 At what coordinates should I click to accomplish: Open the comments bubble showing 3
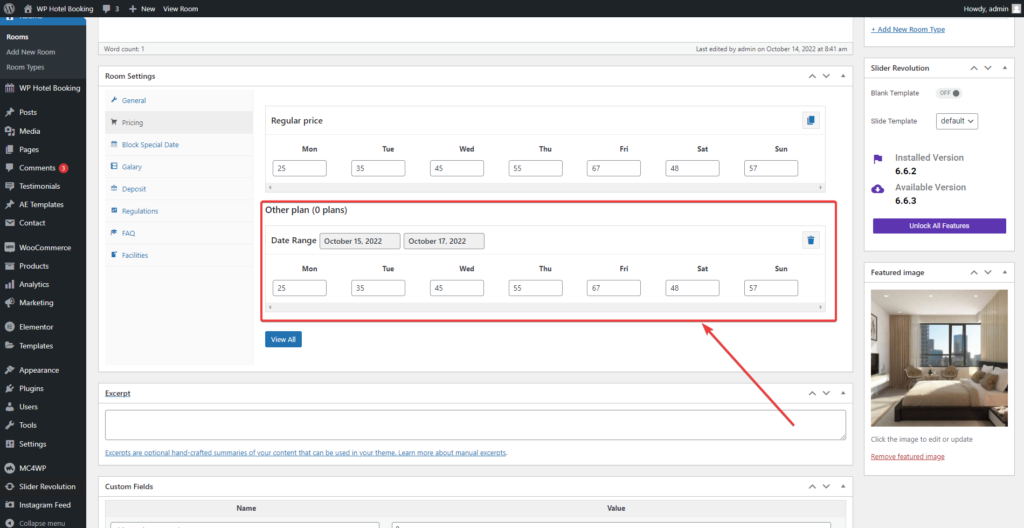[x=110, y=8]
